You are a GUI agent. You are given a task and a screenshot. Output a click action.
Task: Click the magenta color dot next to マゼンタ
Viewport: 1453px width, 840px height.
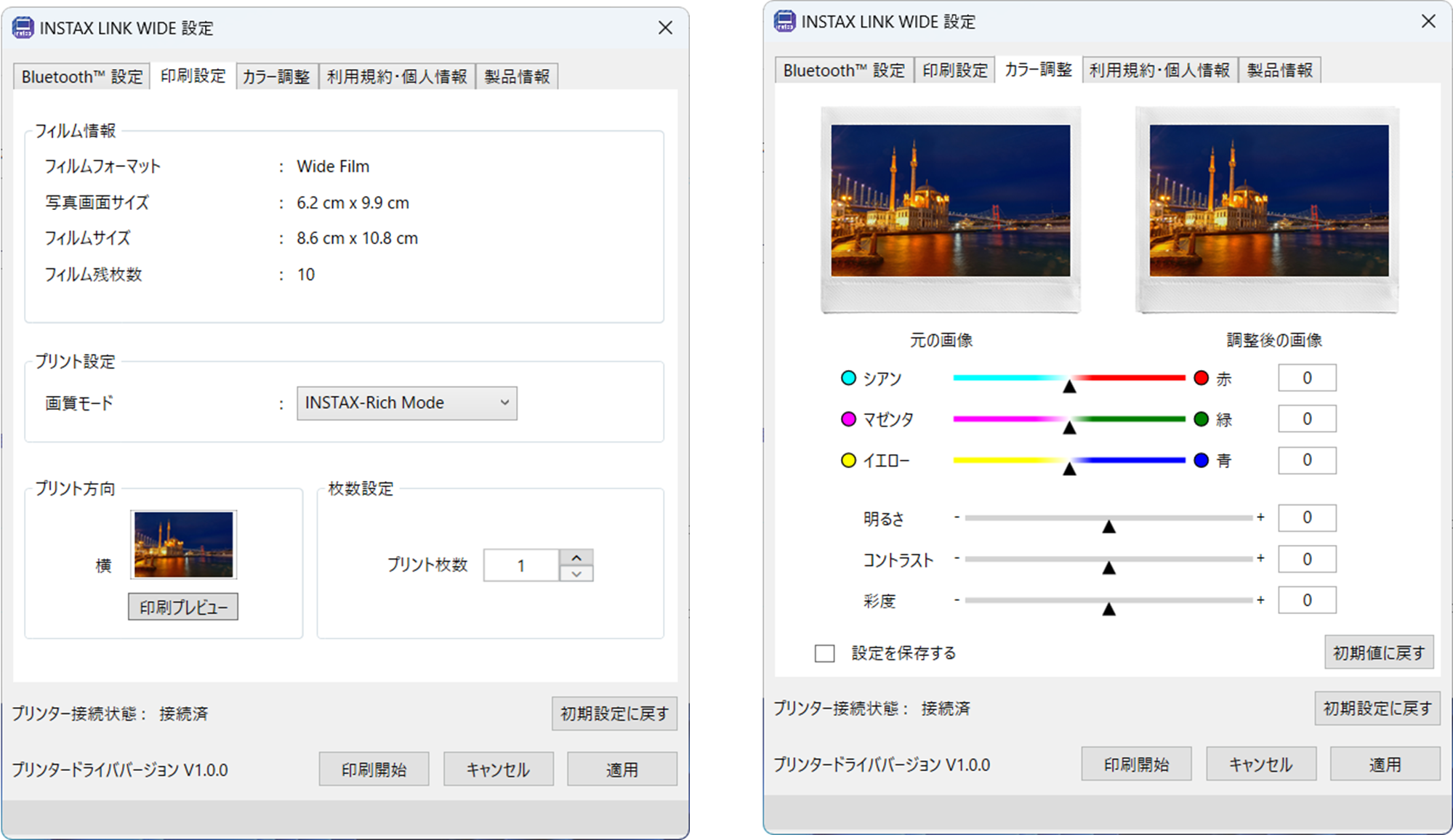click(x=848, y=419)
